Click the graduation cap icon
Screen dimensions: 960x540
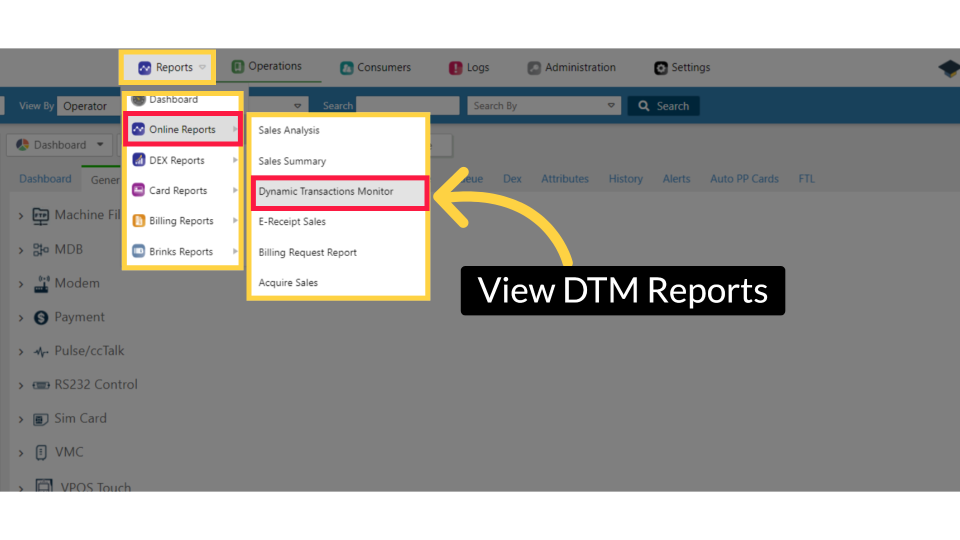click(x=948, y=68)
